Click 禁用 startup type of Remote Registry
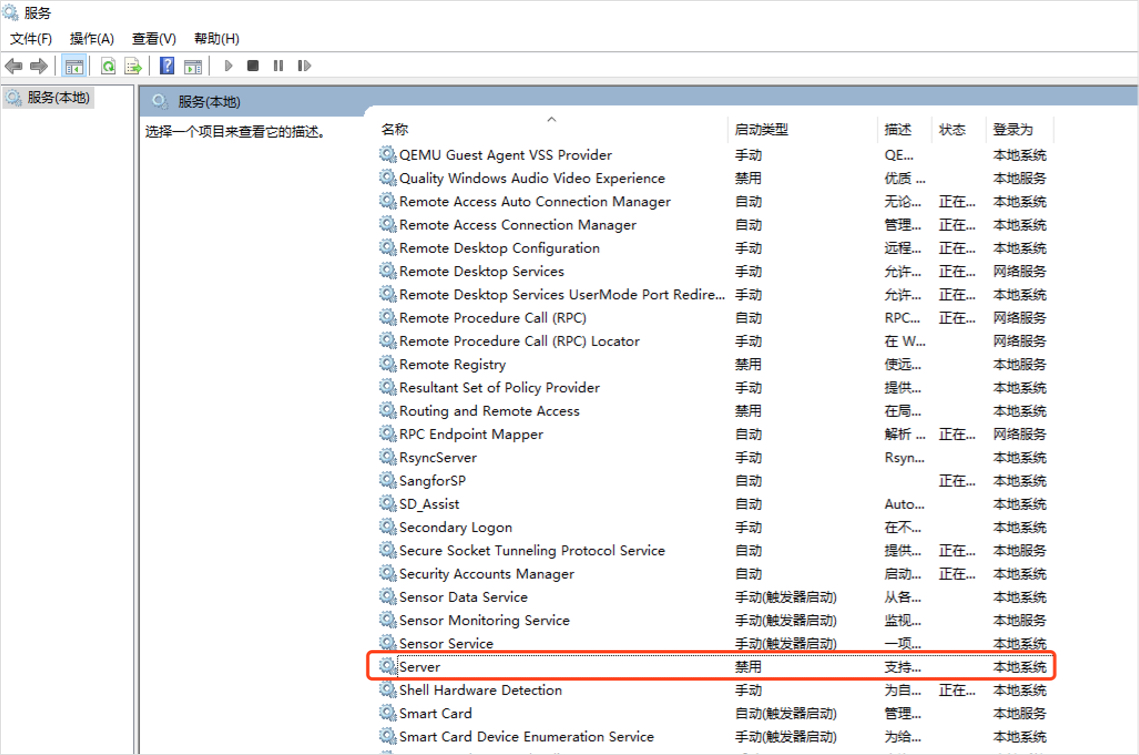 click(x=748, y=364)
